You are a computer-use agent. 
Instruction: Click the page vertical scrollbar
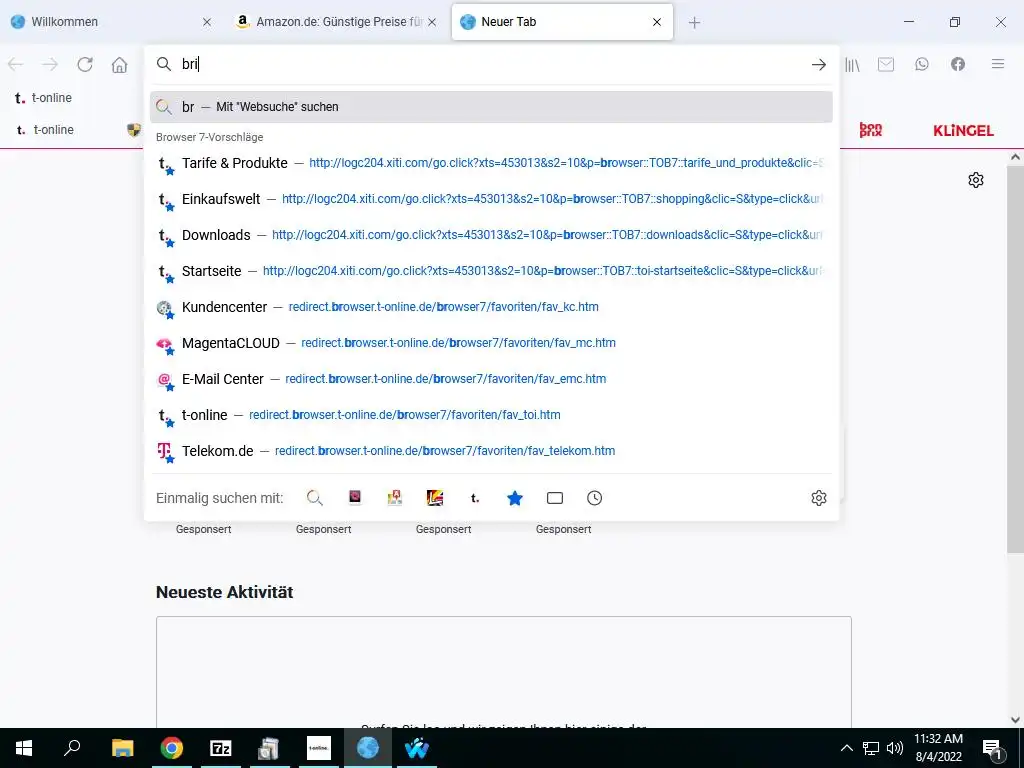1015,359
